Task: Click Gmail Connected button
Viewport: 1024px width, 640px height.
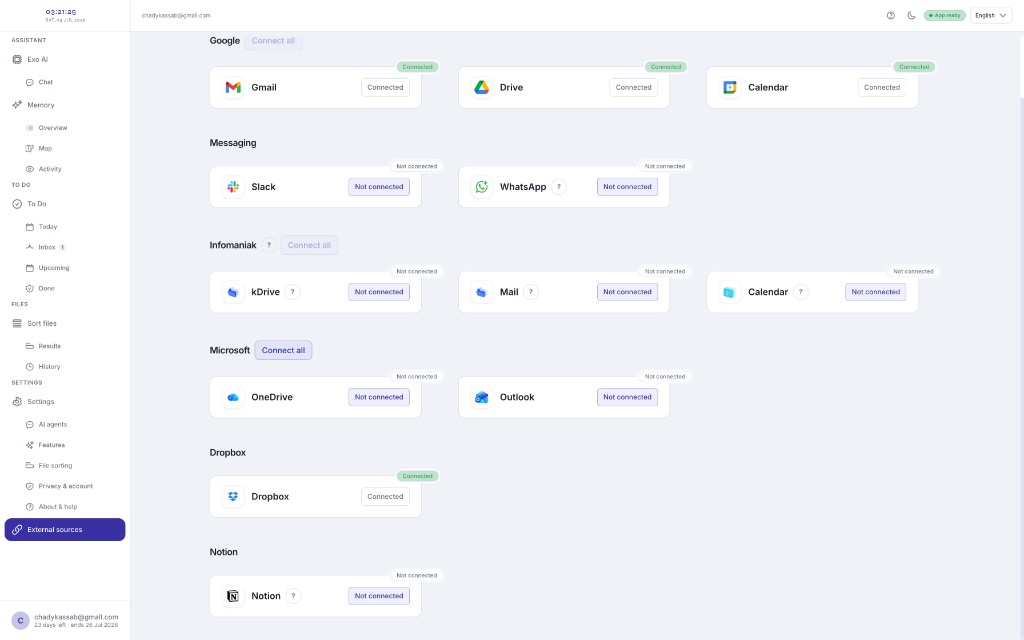Action: coord(385,88)
